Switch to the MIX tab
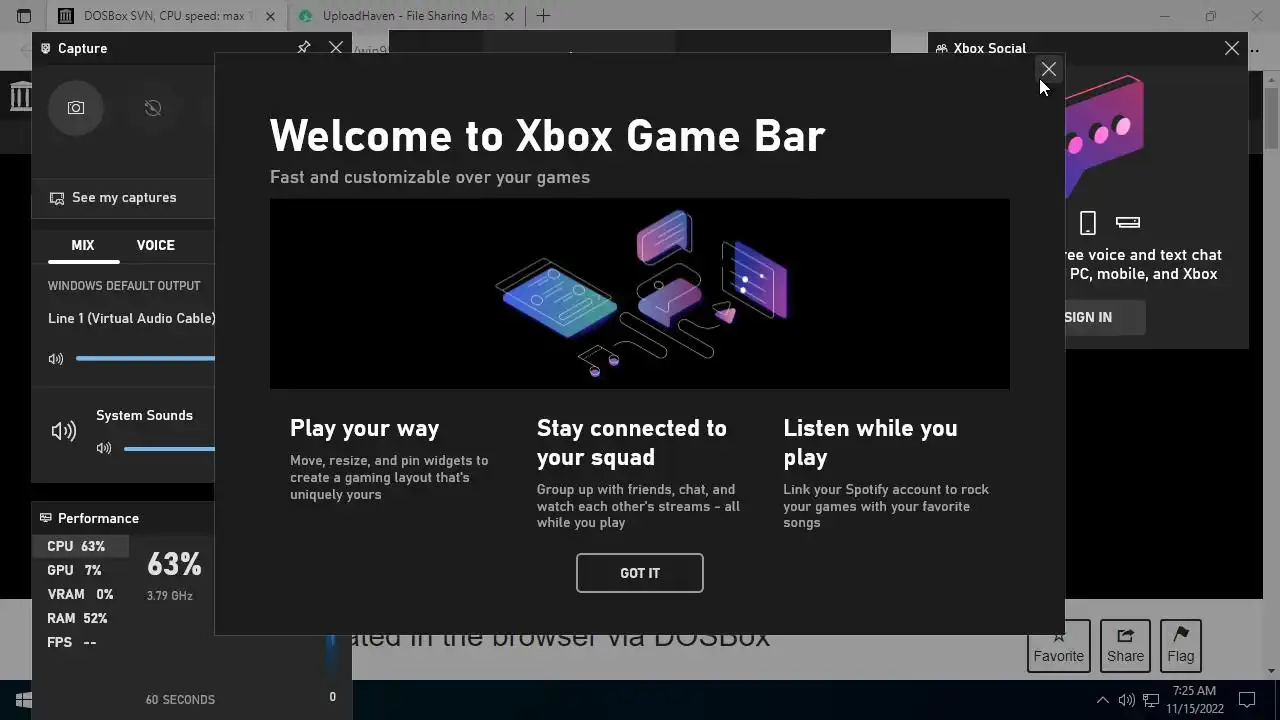1280x720 pixels. point(83,245)
